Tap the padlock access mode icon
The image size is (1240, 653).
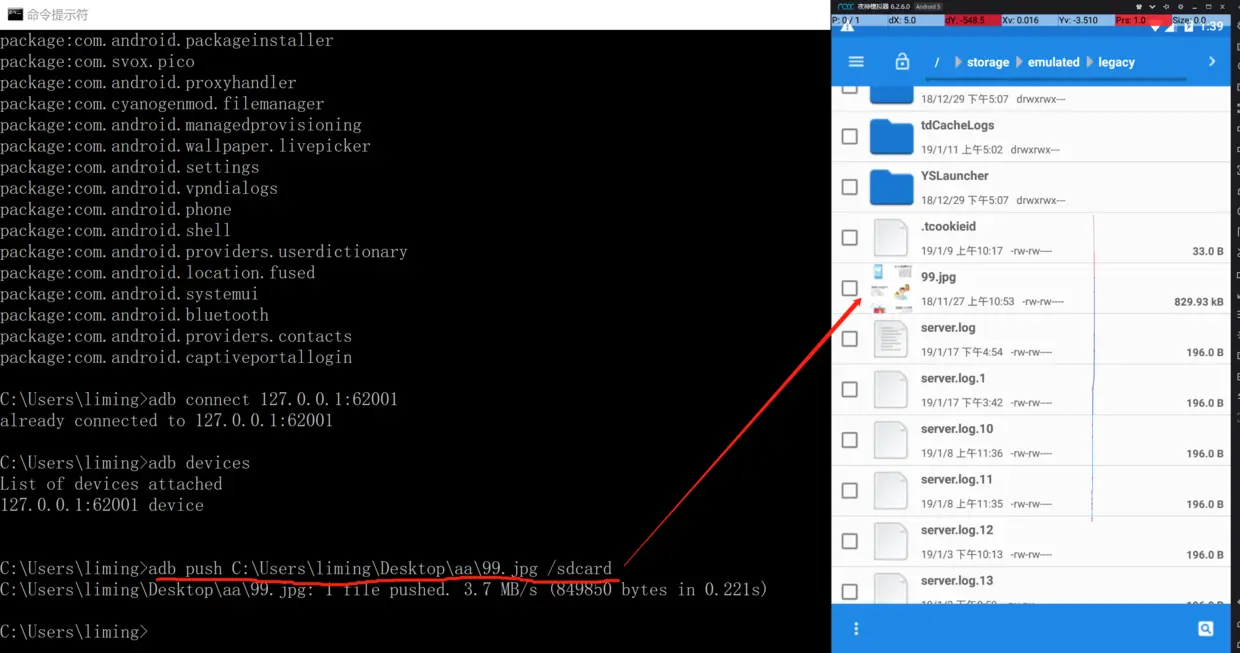[902, 62]
